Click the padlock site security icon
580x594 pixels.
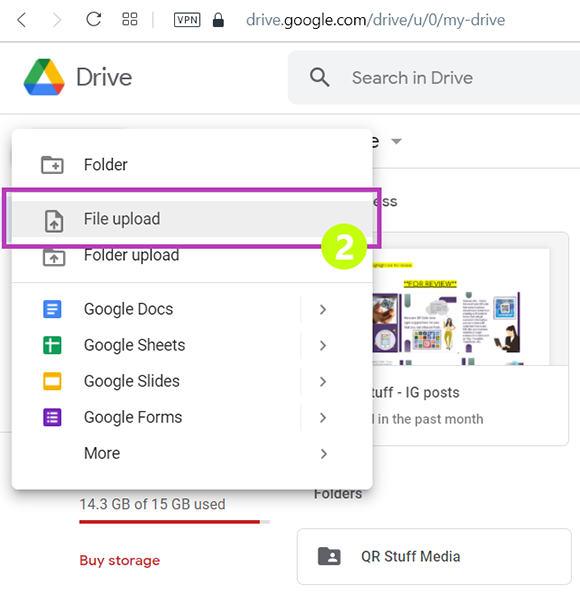218,20
